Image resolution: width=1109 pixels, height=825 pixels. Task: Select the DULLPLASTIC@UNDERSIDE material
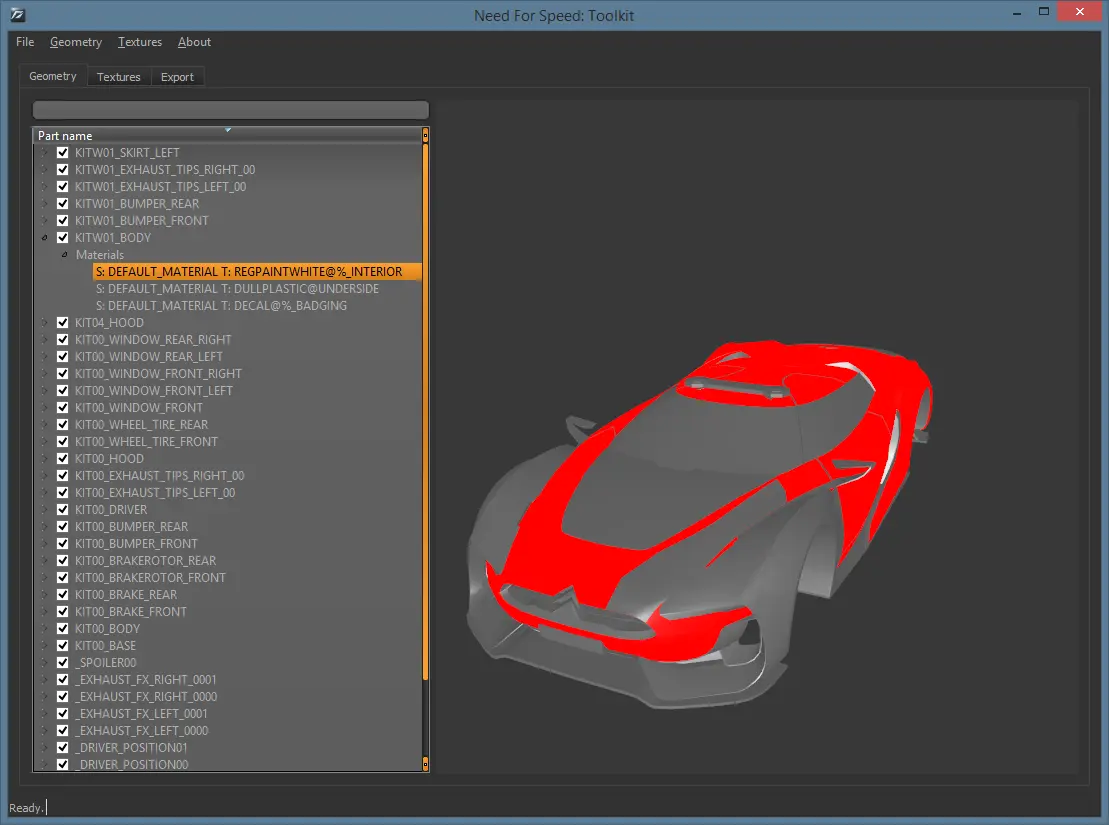[237, 289]
